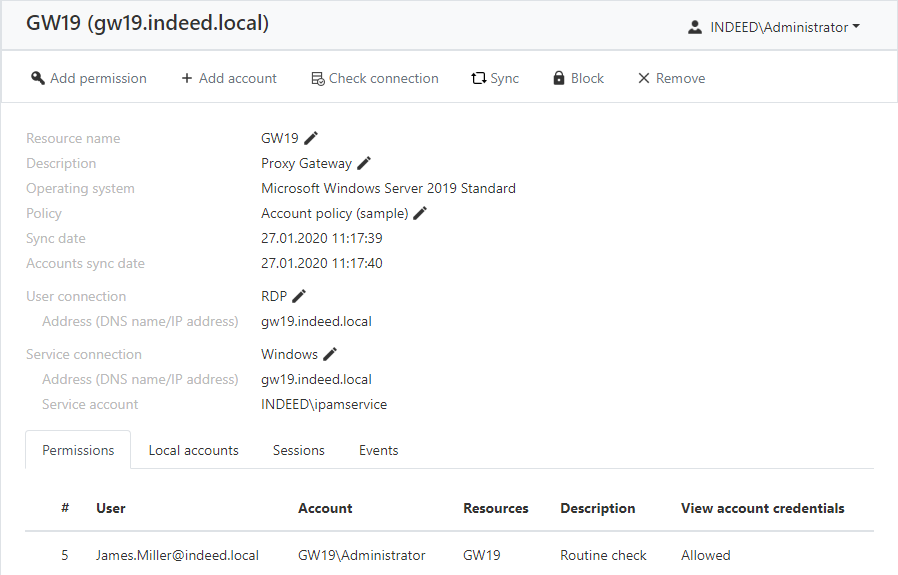Edit the Windows service connection
Image resolution: width=898 pixels, height=575 pixels.
tap(330, 354)
